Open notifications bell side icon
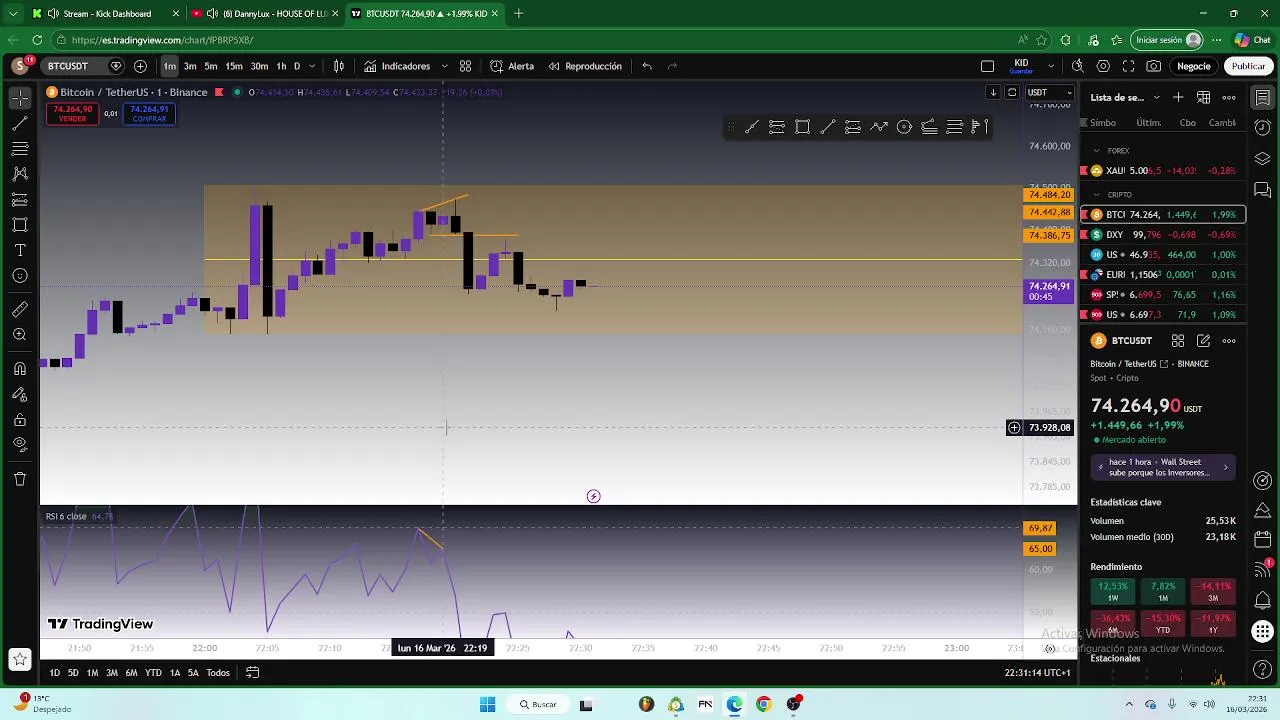The width and height of the screenshot is (1280, 720). (1263, 599)
